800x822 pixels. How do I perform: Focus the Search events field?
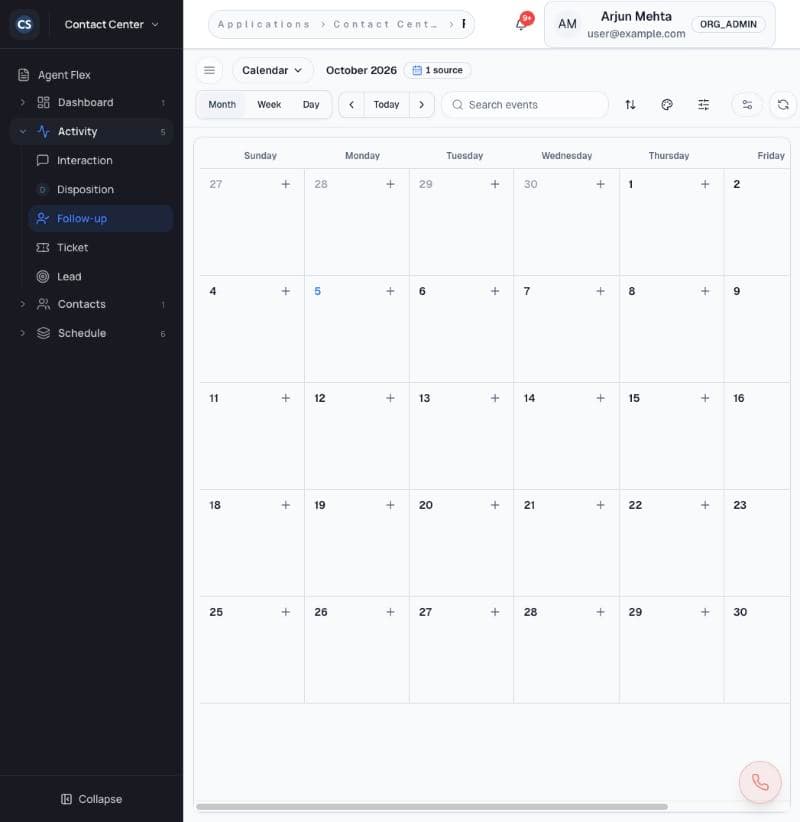(x=525, y=105)
